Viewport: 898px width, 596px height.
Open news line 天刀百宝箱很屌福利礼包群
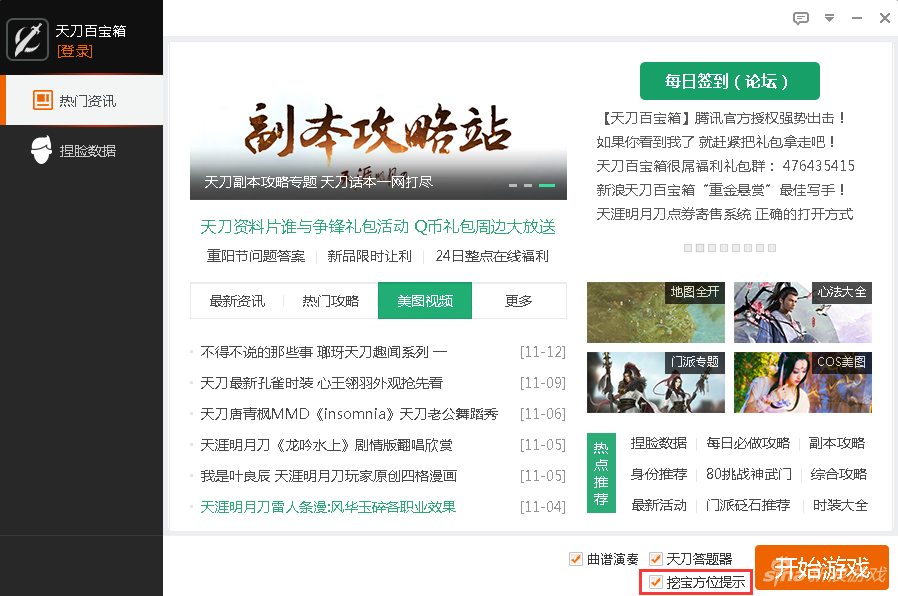pyautogui.click(x=726, y=166)
